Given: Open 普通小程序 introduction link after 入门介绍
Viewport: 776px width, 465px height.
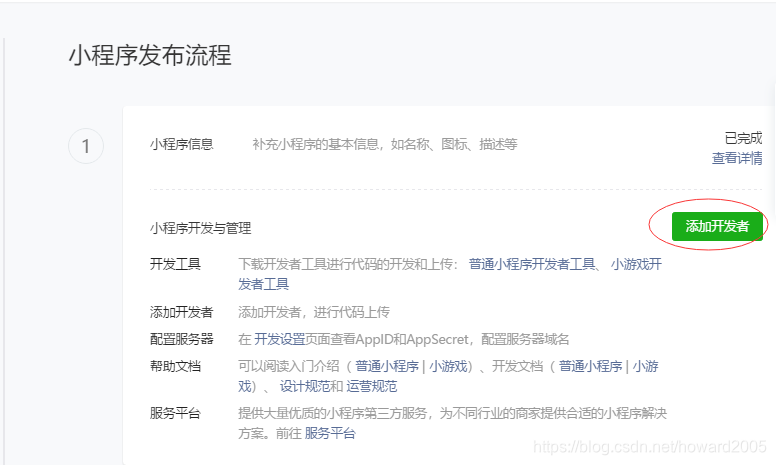Looking at the screenshot, I should pos(387,367).
